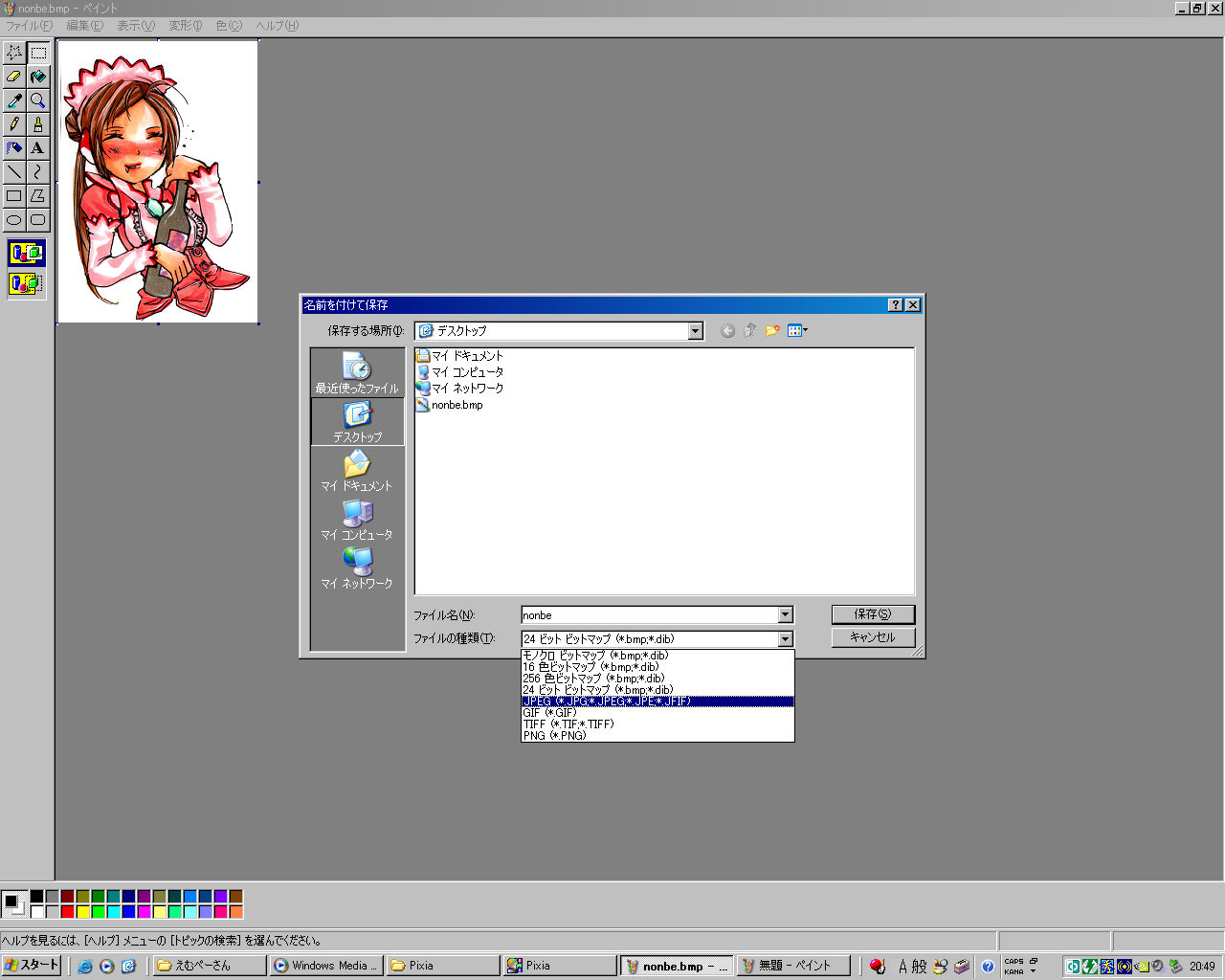Select transparent selection background option

click(27, 284)
